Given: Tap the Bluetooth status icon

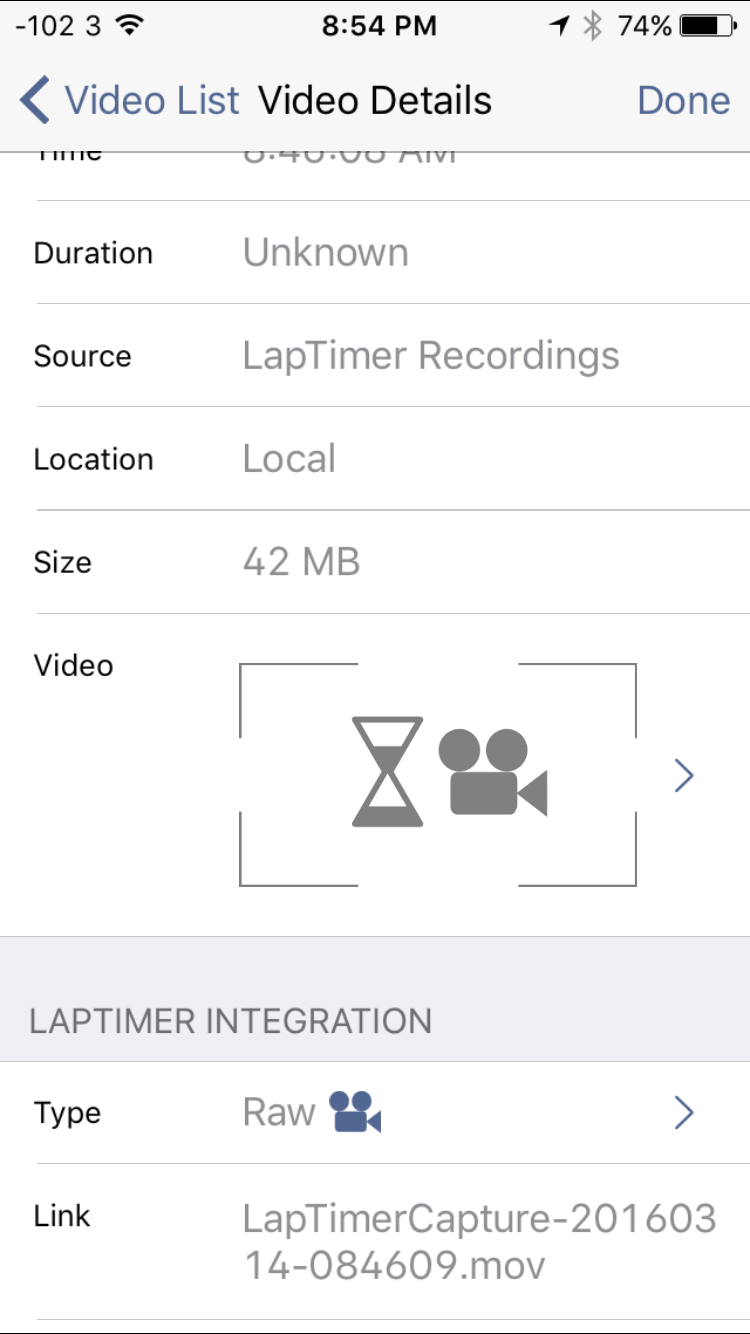Looking at the screenshot, I should click(x=592, y=26).
